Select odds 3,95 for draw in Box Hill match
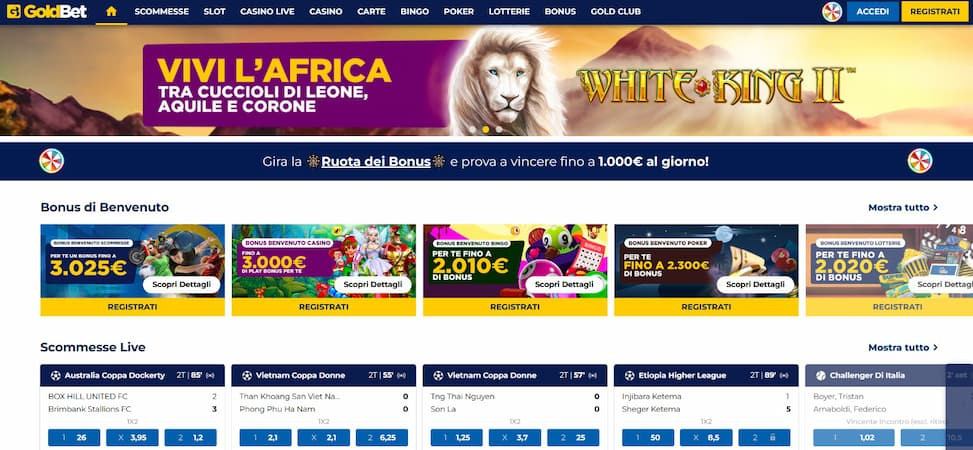The image size is (973, 450). [132, 438]
